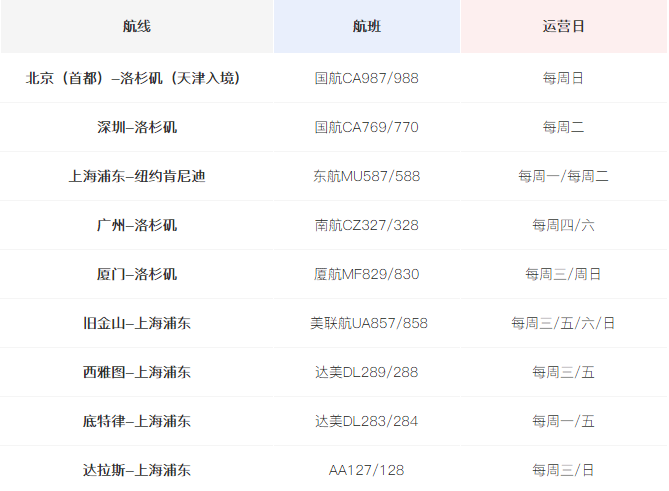
Task: Select flight 国航CA769/770
Action: click(366, 127)
